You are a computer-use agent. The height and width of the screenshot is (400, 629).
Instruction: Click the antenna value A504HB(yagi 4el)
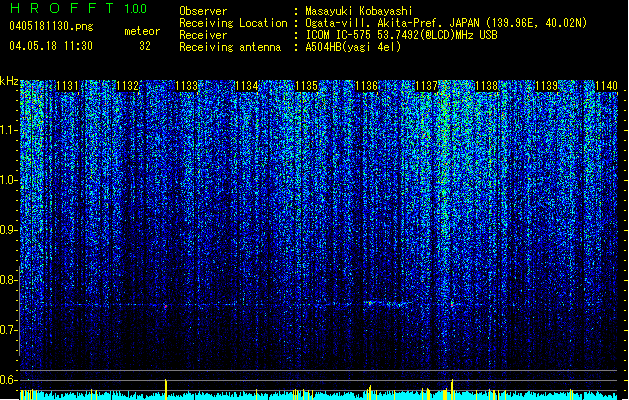pyautogui.click(x=353, y=47)
